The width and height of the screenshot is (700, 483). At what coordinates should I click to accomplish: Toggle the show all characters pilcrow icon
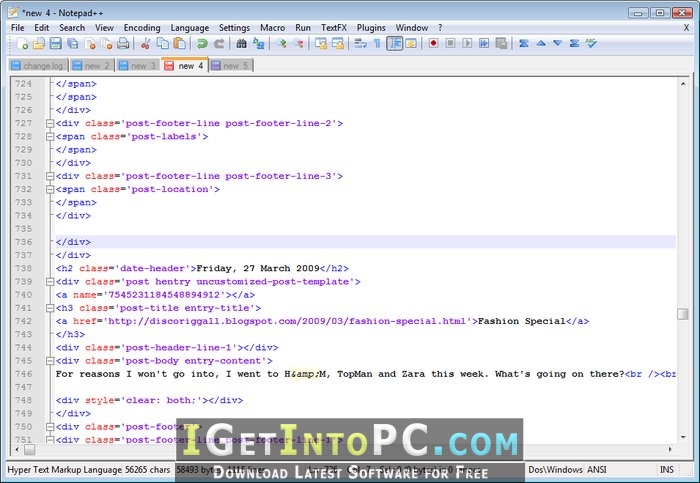(x=377, y=43)
